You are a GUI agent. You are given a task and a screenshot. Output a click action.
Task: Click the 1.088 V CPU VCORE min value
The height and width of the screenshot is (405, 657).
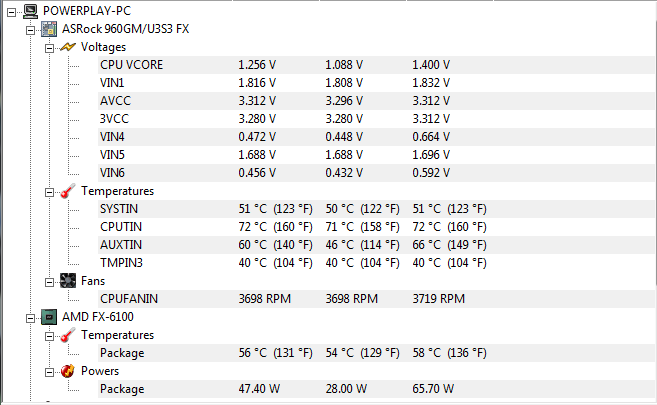344,65
